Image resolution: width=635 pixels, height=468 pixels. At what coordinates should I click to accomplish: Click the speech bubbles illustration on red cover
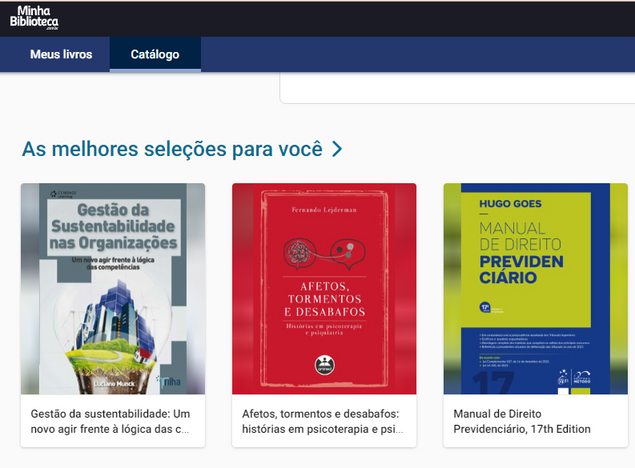pyautogui.click(x=324, y=254)
